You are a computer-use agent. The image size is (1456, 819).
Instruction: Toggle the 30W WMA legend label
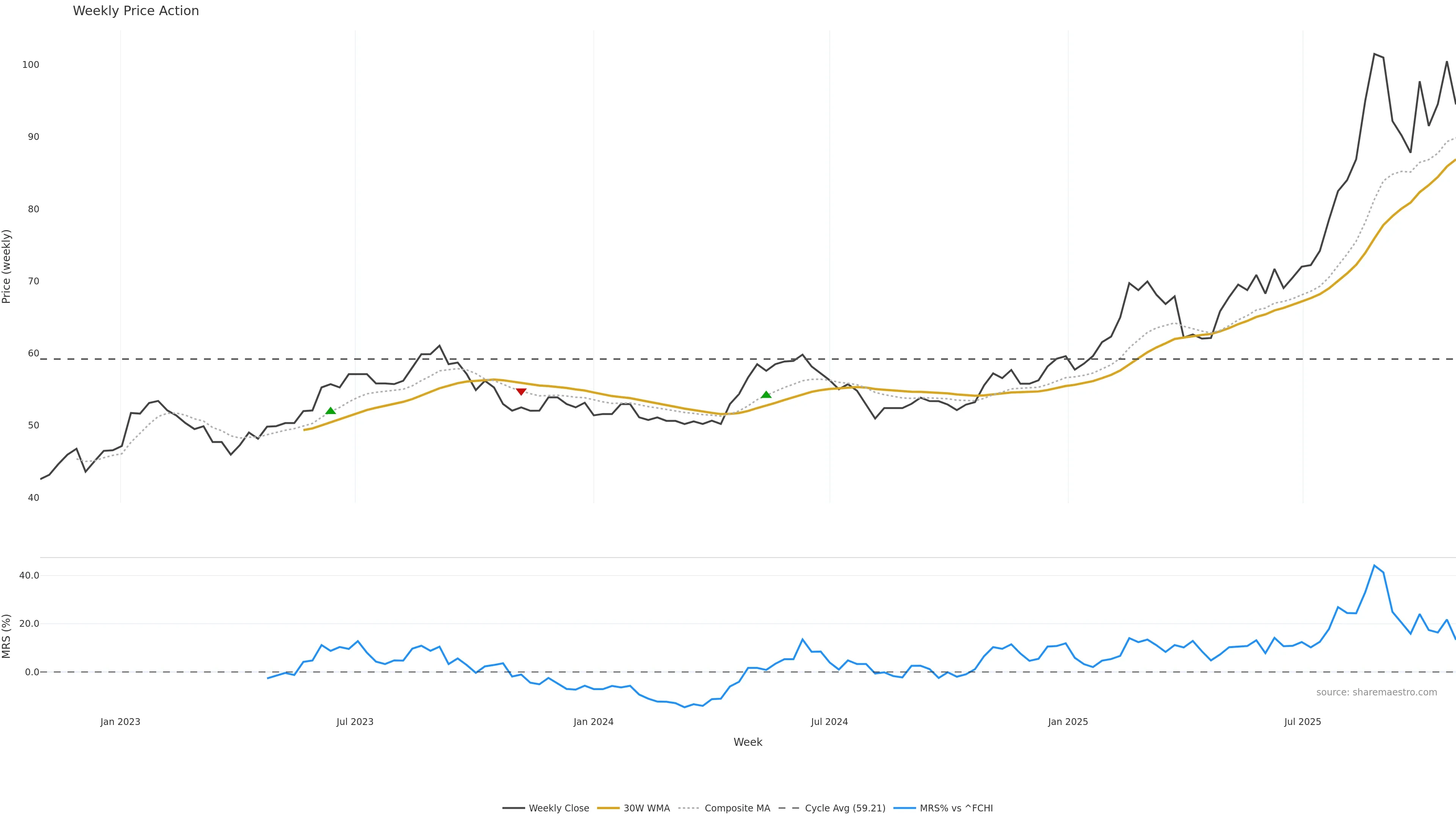coord(646,808)
